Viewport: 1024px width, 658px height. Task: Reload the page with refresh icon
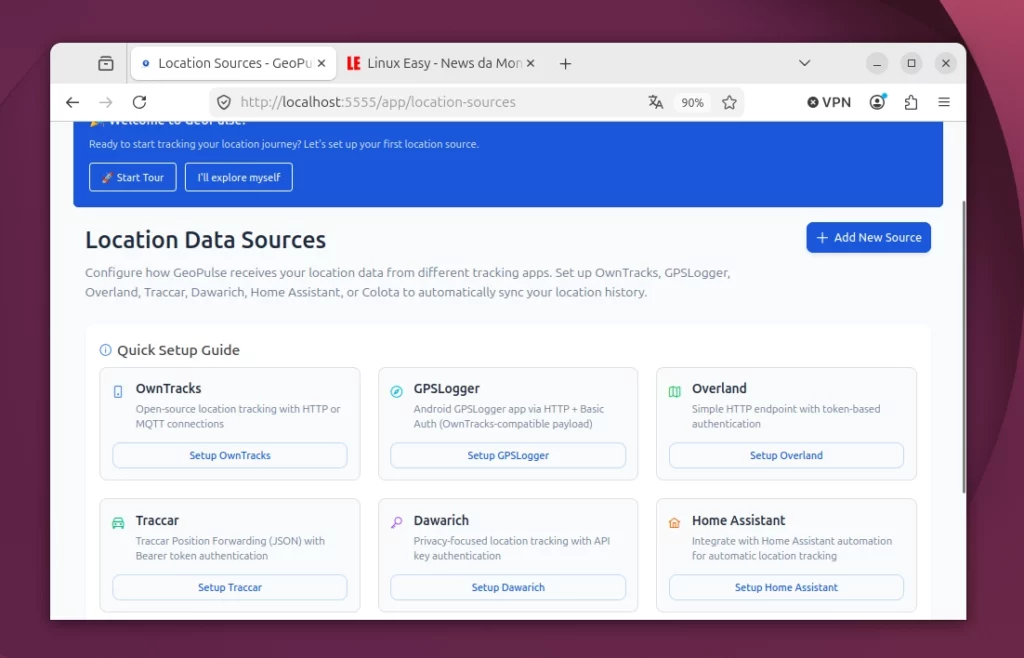[140, 102]
